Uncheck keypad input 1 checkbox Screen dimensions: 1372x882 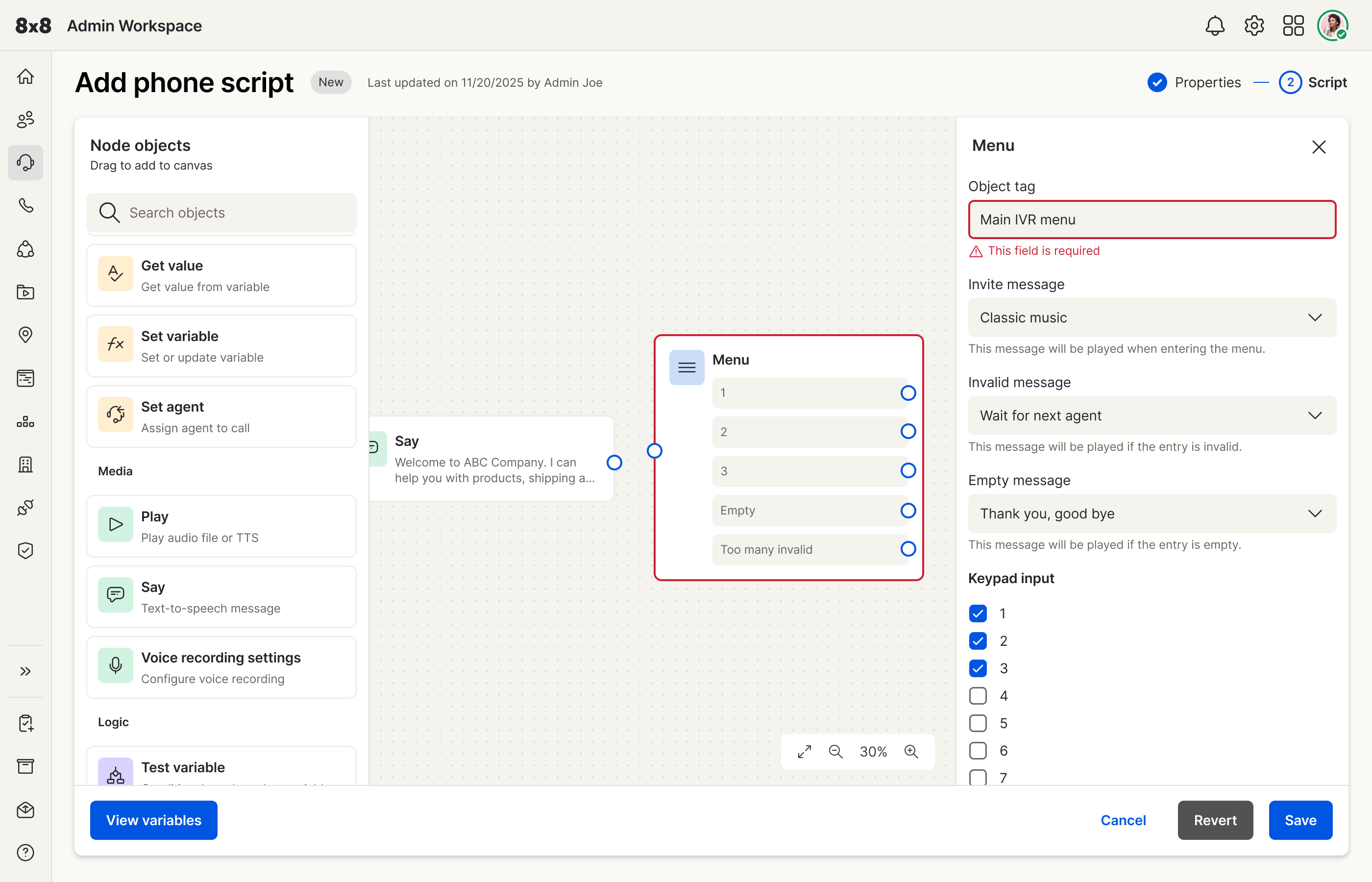pos(978,613)
